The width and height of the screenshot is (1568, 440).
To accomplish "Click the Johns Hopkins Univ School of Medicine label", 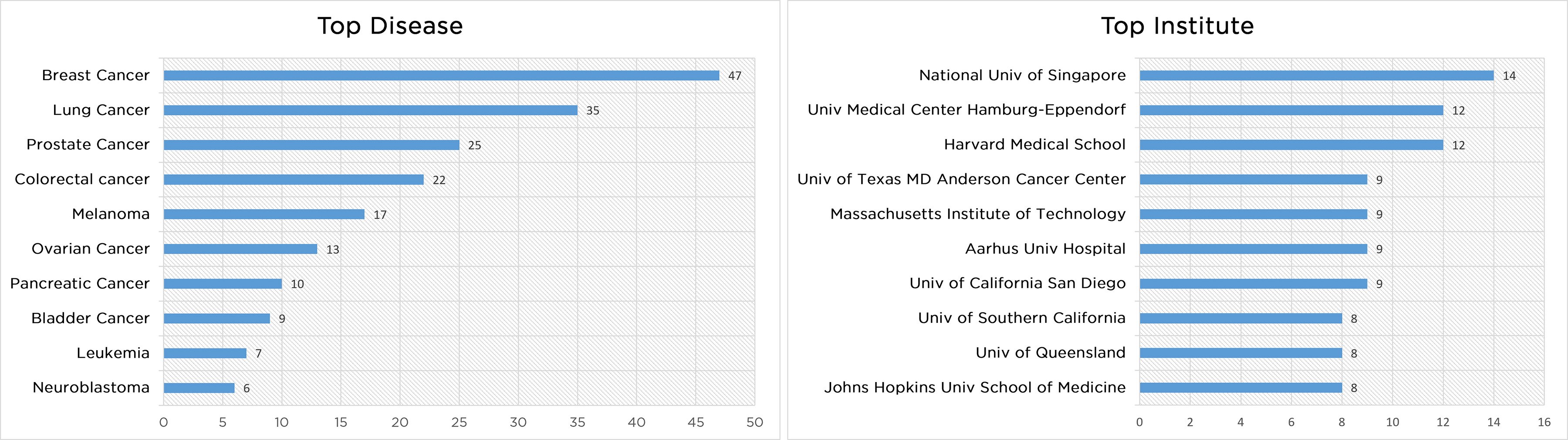I will [974, 388].
